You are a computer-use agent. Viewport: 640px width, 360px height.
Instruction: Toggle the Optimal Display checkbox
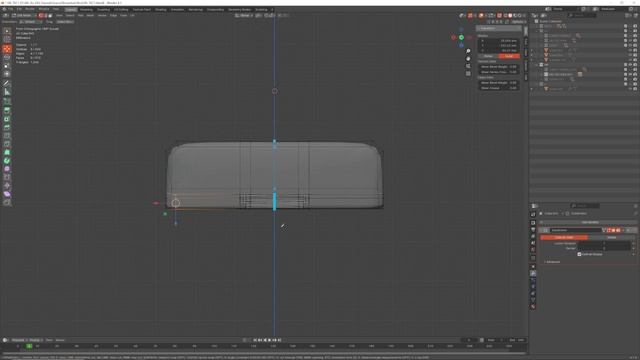click(x=579, y=254)
